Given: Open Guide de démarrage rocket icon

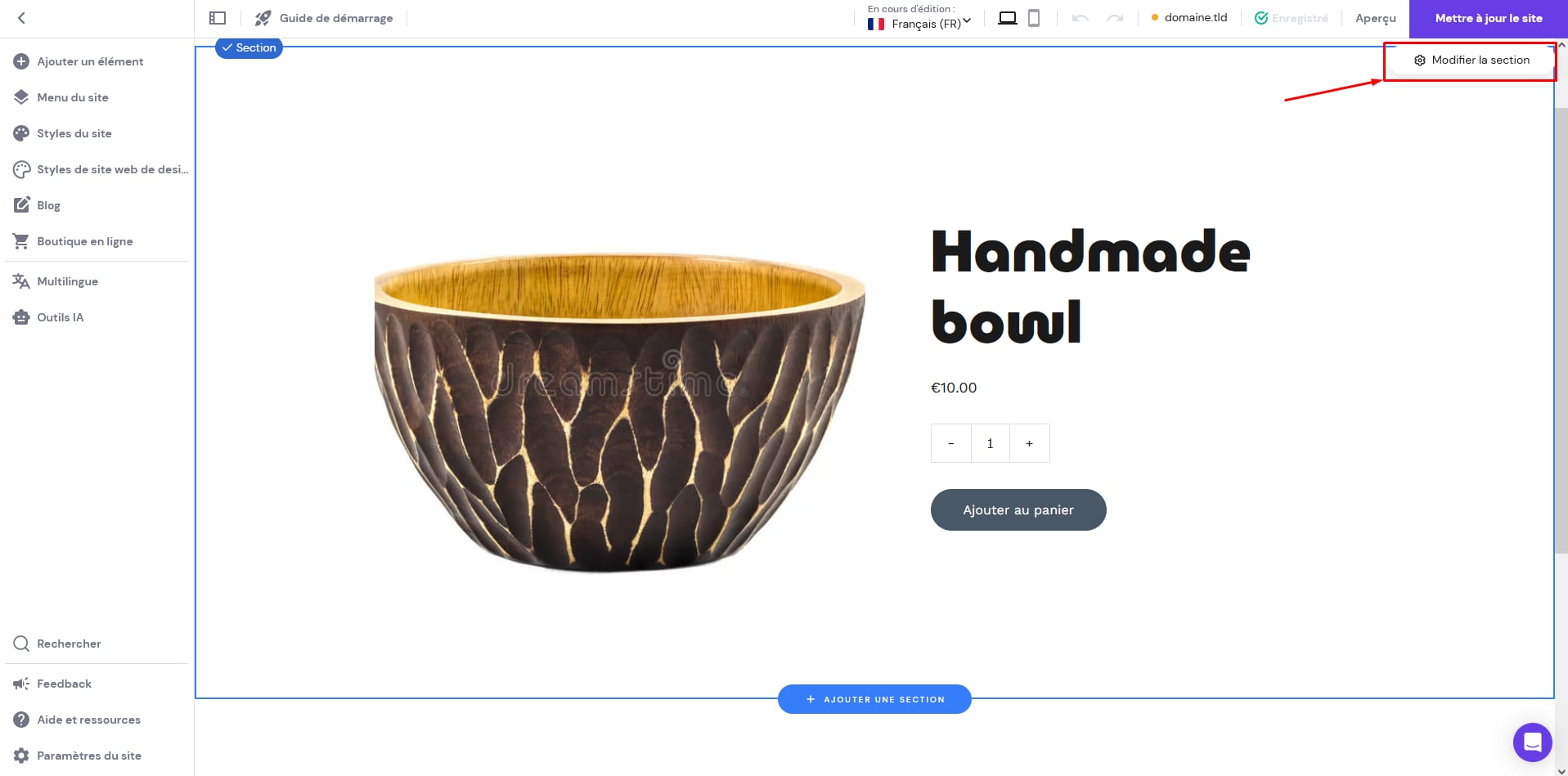Looking at the screenshot, I should (x=263, y=18).
